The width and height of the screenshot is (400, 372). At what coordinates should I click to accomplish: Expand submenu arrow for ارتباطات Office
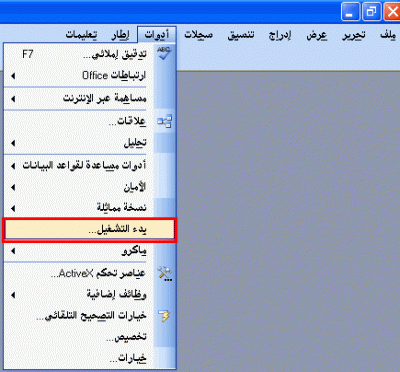(13, 76)
